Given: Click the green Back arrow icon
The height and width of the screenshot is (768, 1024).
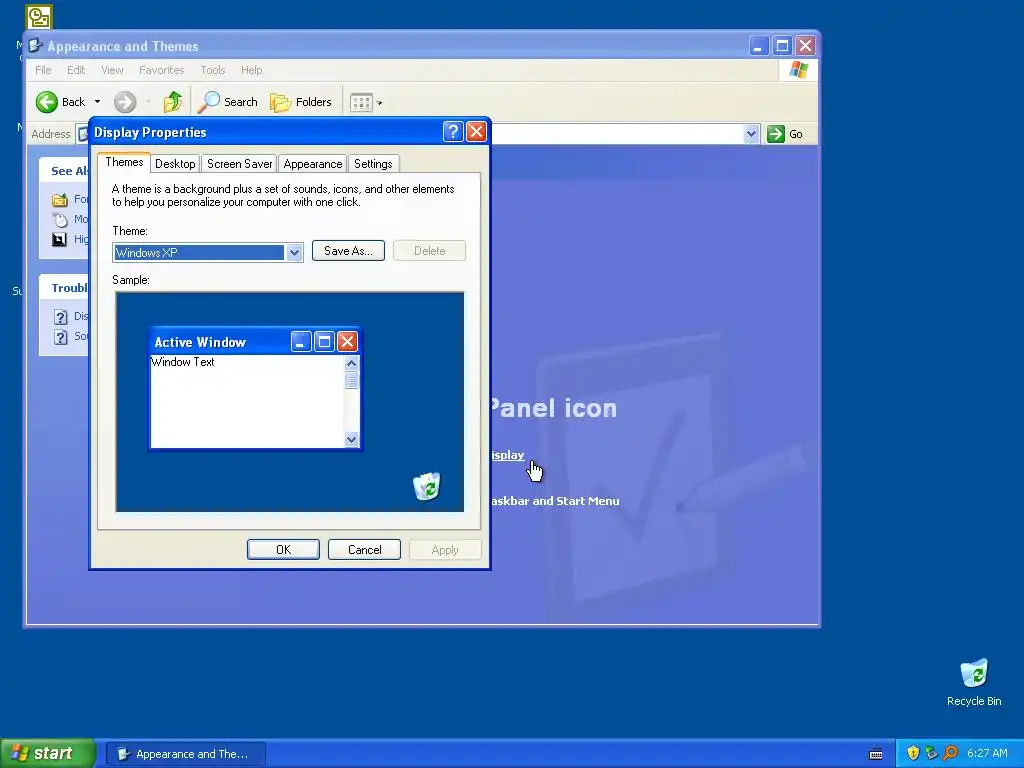Looking at the screenshot, I should point(47,102).
